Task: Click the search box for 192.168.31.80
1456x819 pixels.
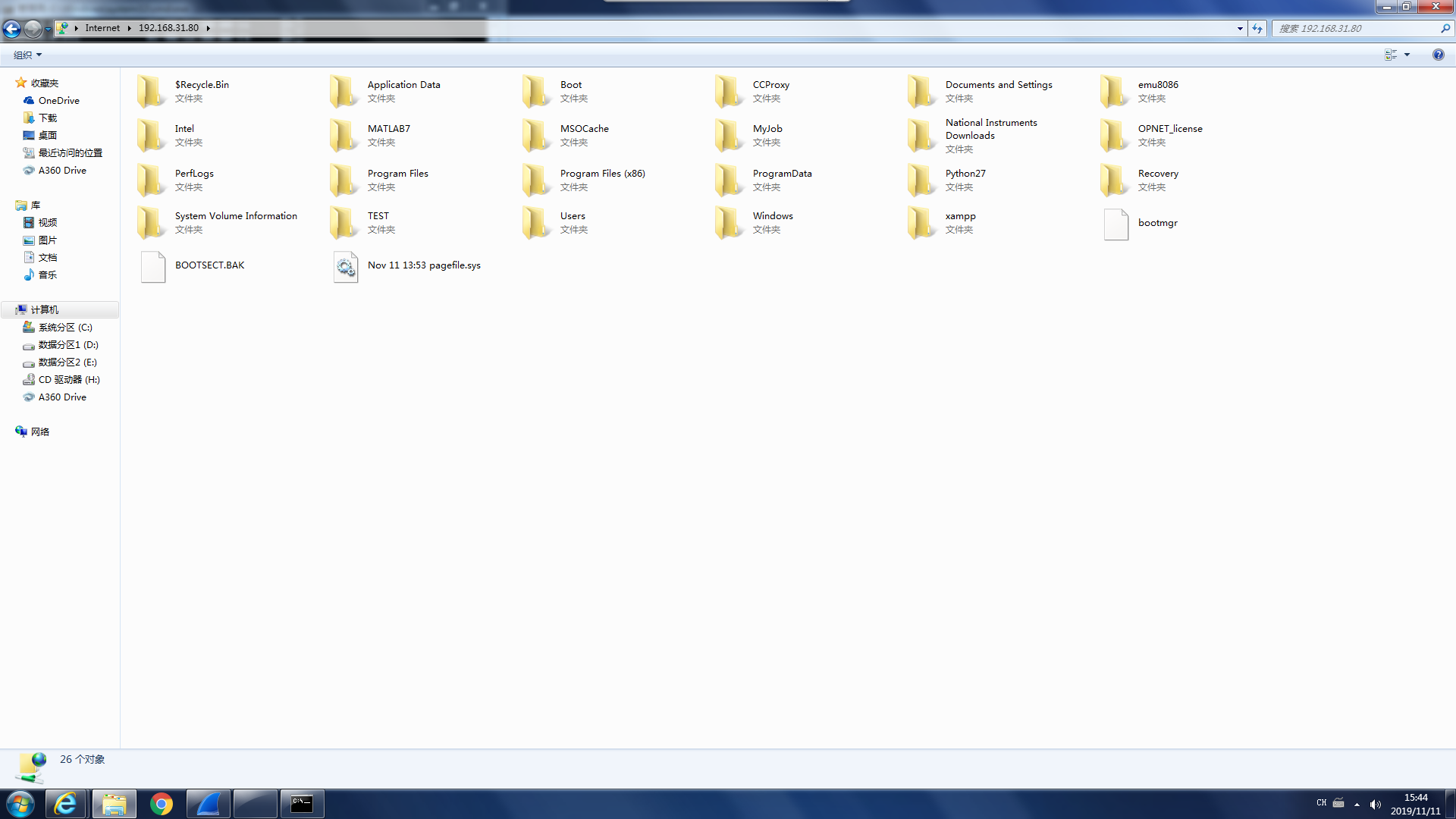Action: pyautogui.click(x=1357, y=29)
